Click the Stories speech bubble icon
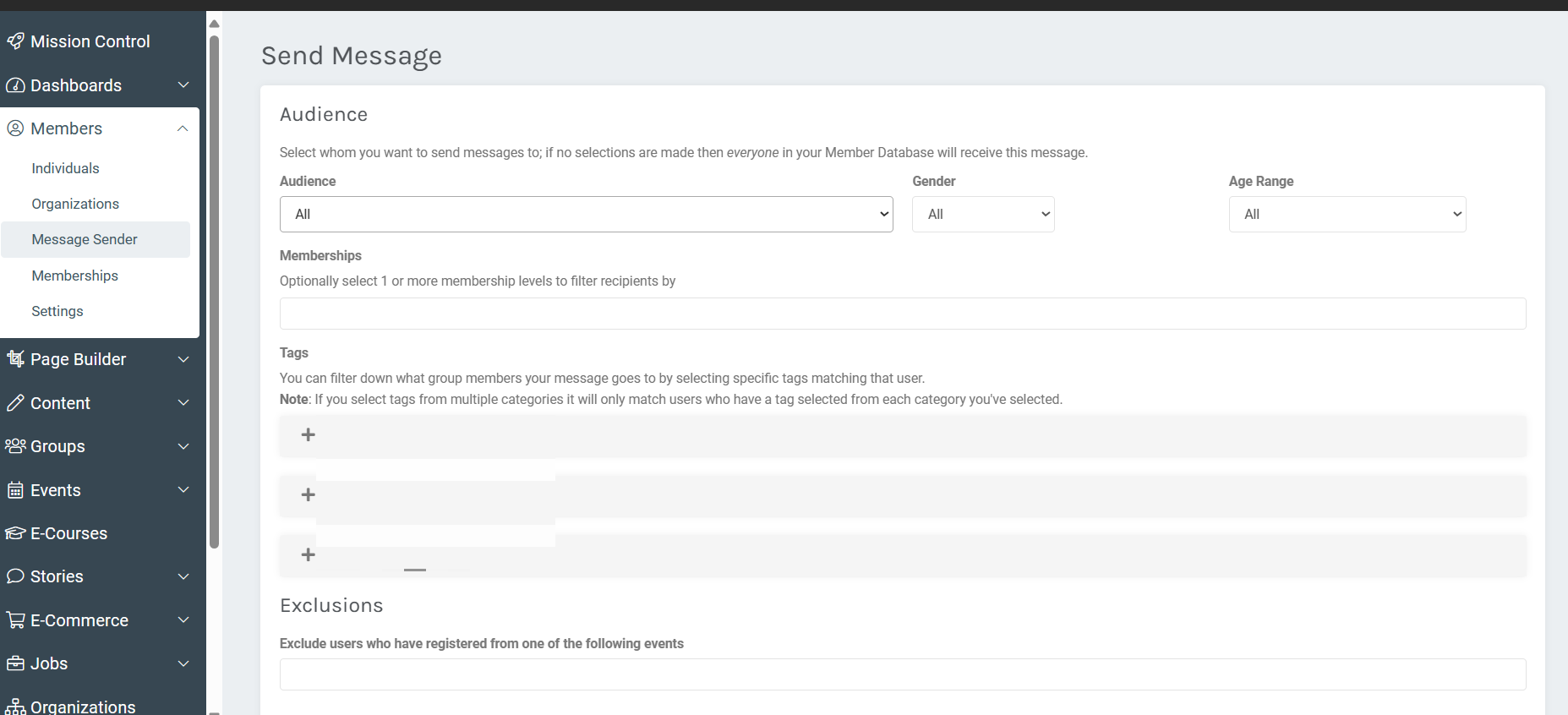The height and width of the screenshot is (715, 1568). coord(15,576)
